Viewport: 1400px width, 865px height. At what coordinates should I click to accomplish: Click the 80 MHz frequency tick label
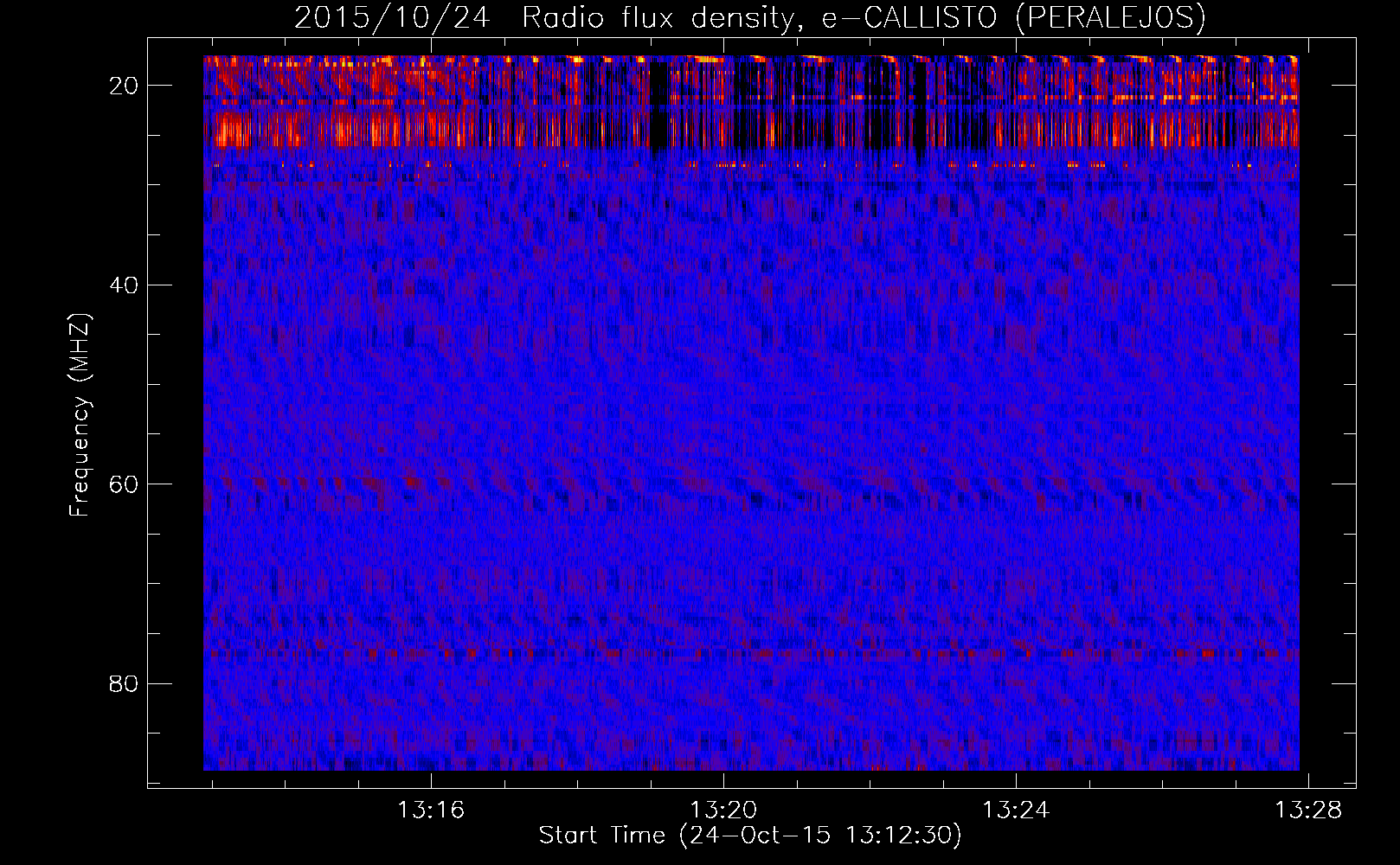click(125, 684)
